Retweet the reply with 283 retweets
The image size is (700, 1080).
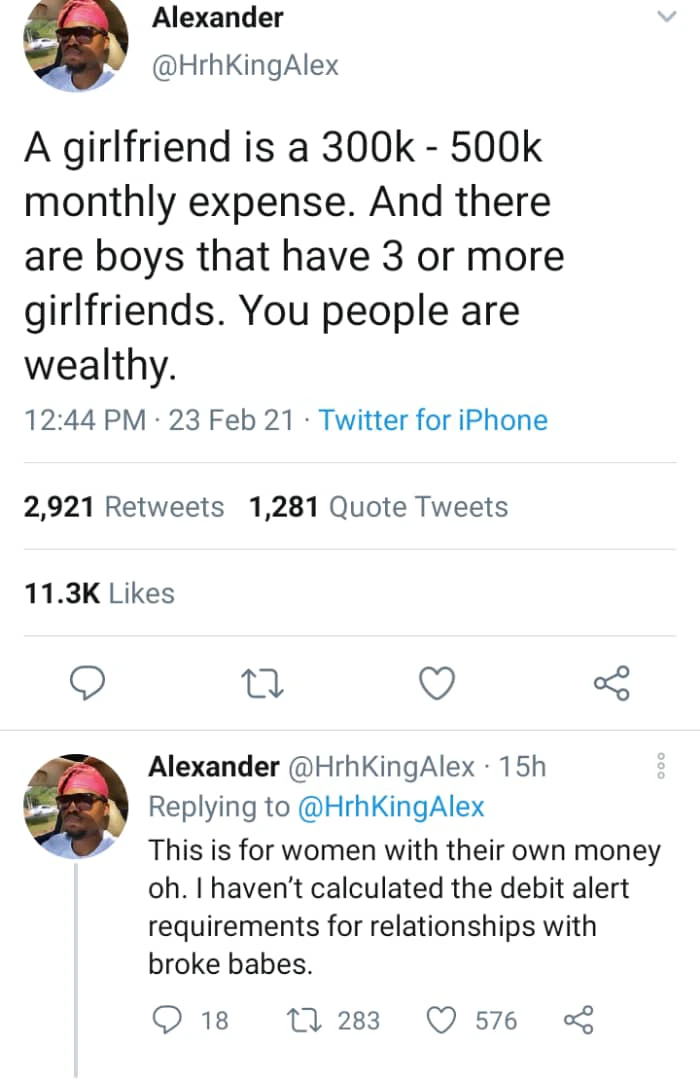click(299, 1020)
